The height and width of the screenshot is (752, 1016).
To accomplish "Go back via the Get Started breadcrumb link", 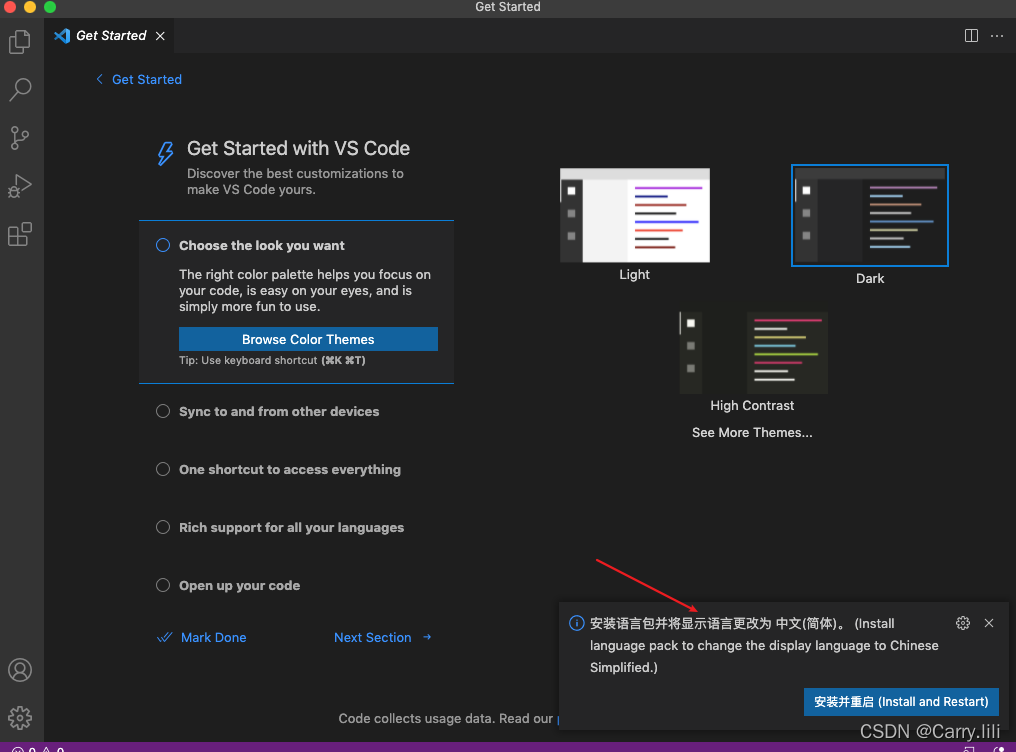I will click(x=139, y=80).
